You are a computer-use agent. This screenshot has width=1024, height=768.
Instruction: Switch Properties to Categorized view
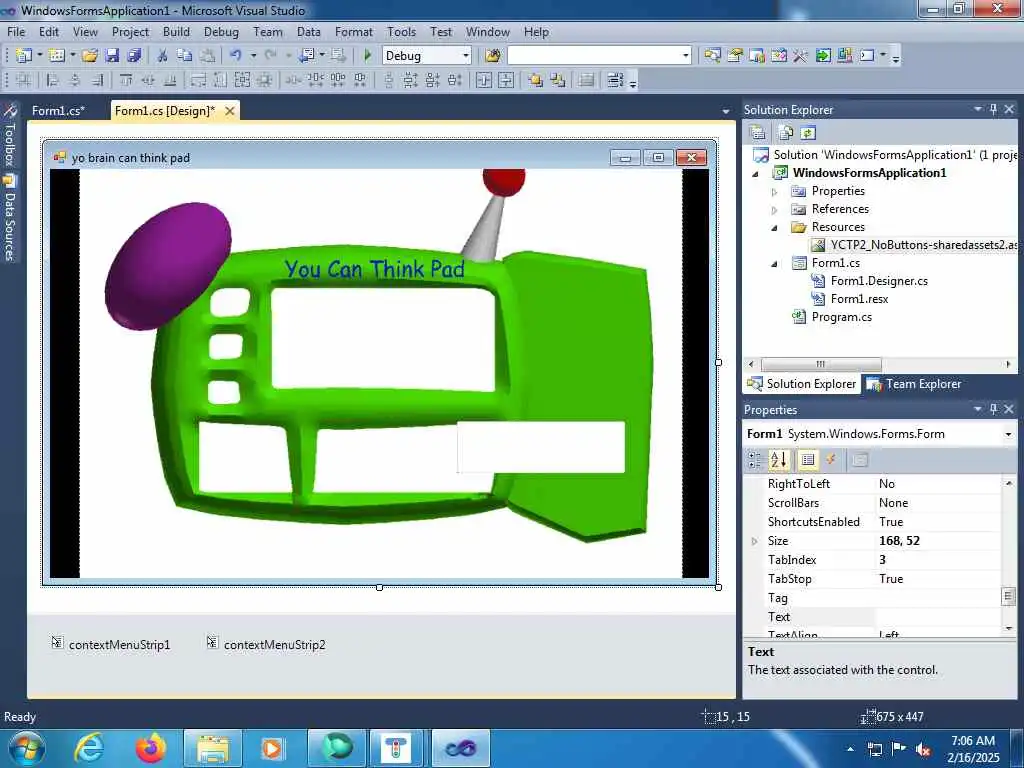coord(755,460)
